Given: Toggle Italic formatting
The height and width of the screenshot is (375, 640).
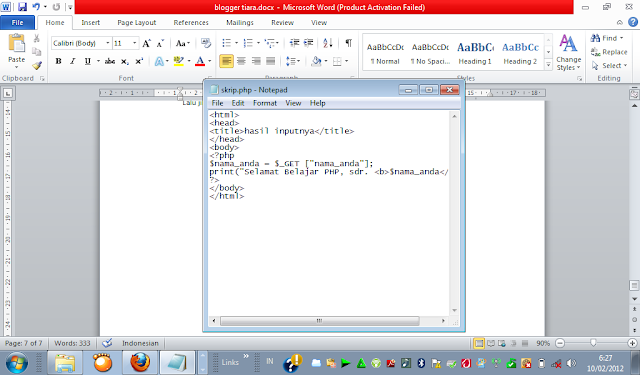Looking at the screenshot, I should pyautogui.click(x=73, y=61).
